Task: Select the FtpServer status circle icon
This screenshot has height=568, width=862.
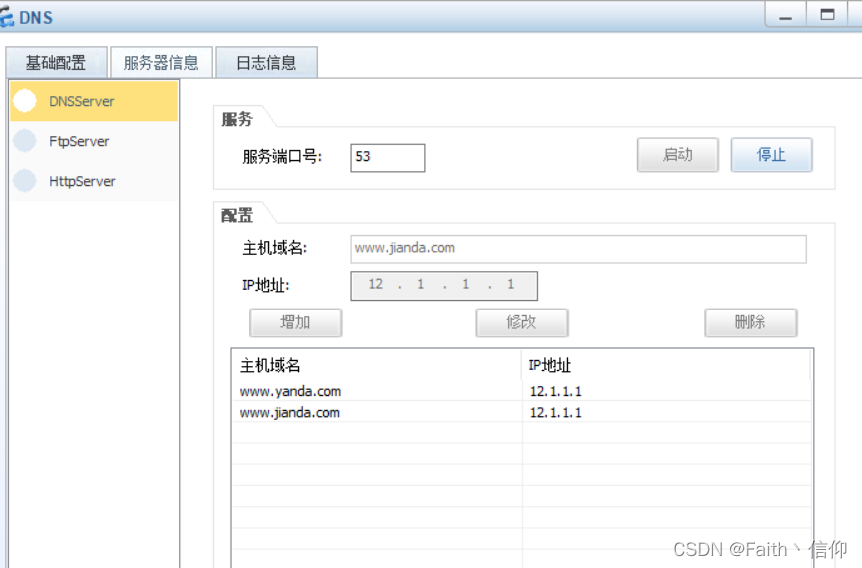Action: pos(25,141)
